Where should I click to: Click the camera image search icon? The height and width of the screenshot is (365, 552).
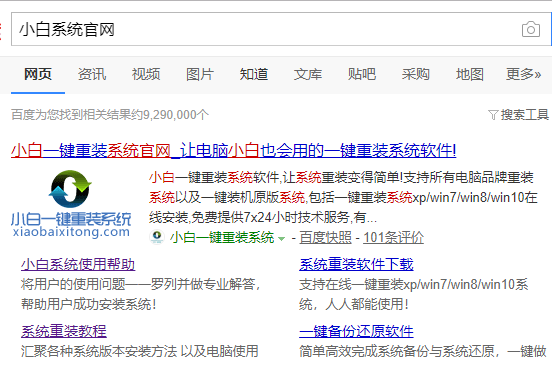click(x=531, y=29)
